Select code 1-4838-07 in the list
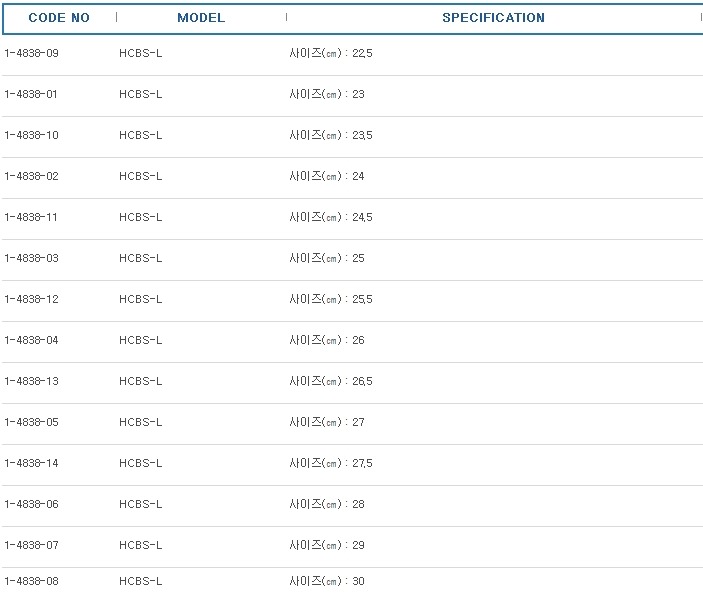This screenshot has width=703, height=595. pyautogui.click(x=32, y=545)
